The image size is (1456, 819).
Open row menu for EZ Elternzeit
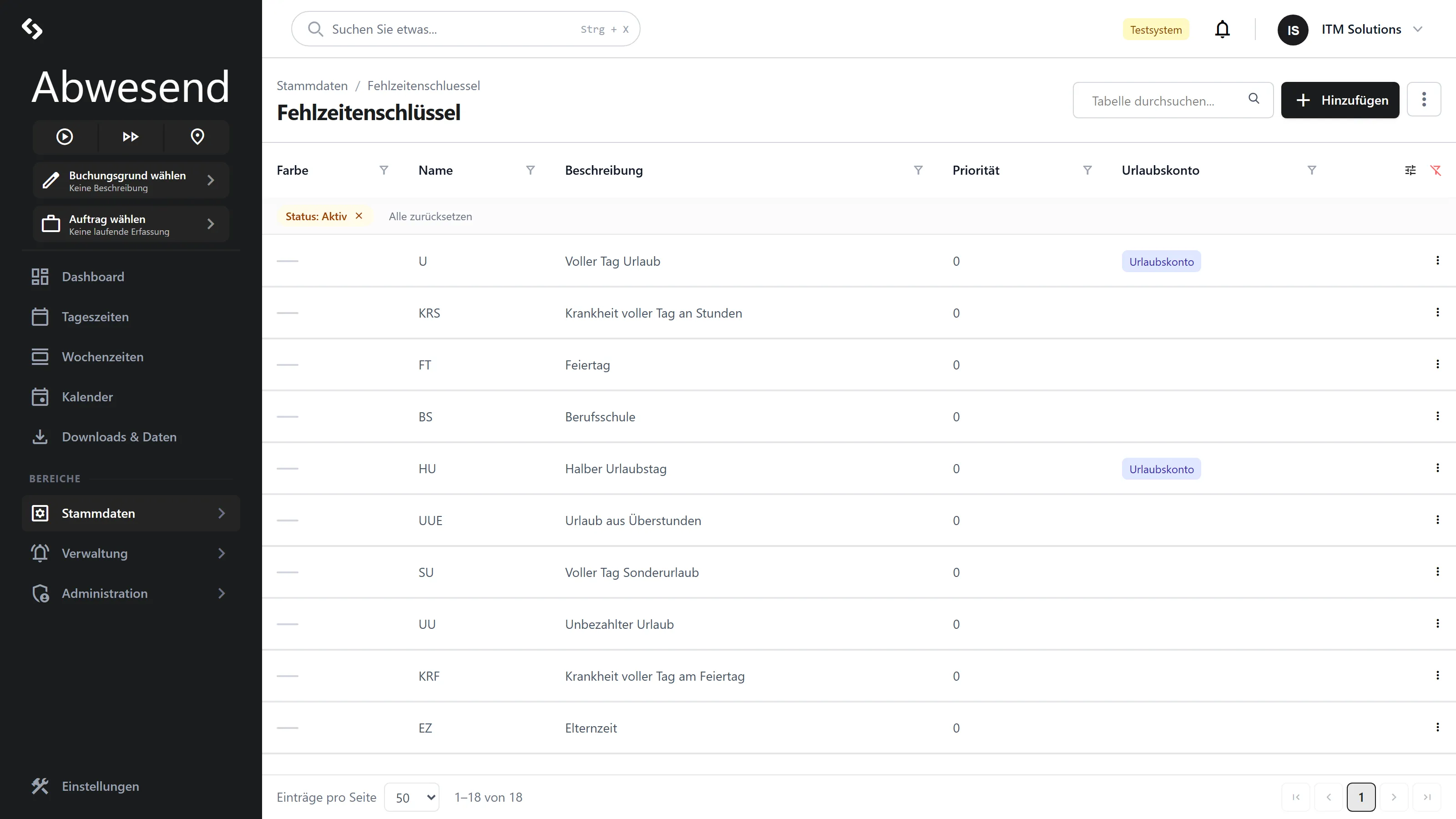pyautogui.click(x=1437, y=728)
